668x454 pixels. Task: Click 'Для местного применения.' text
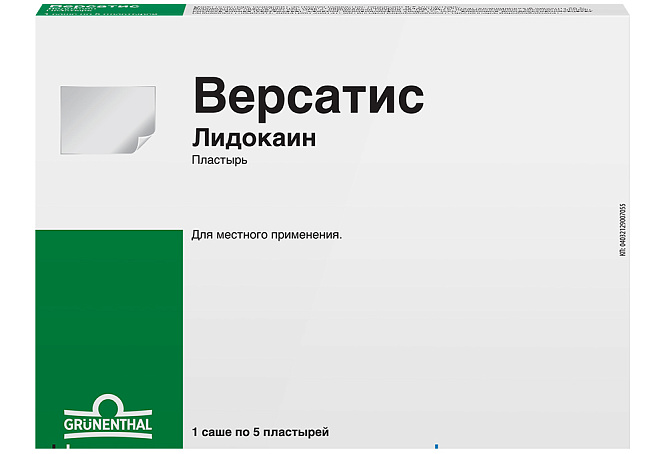click(267, 235)
